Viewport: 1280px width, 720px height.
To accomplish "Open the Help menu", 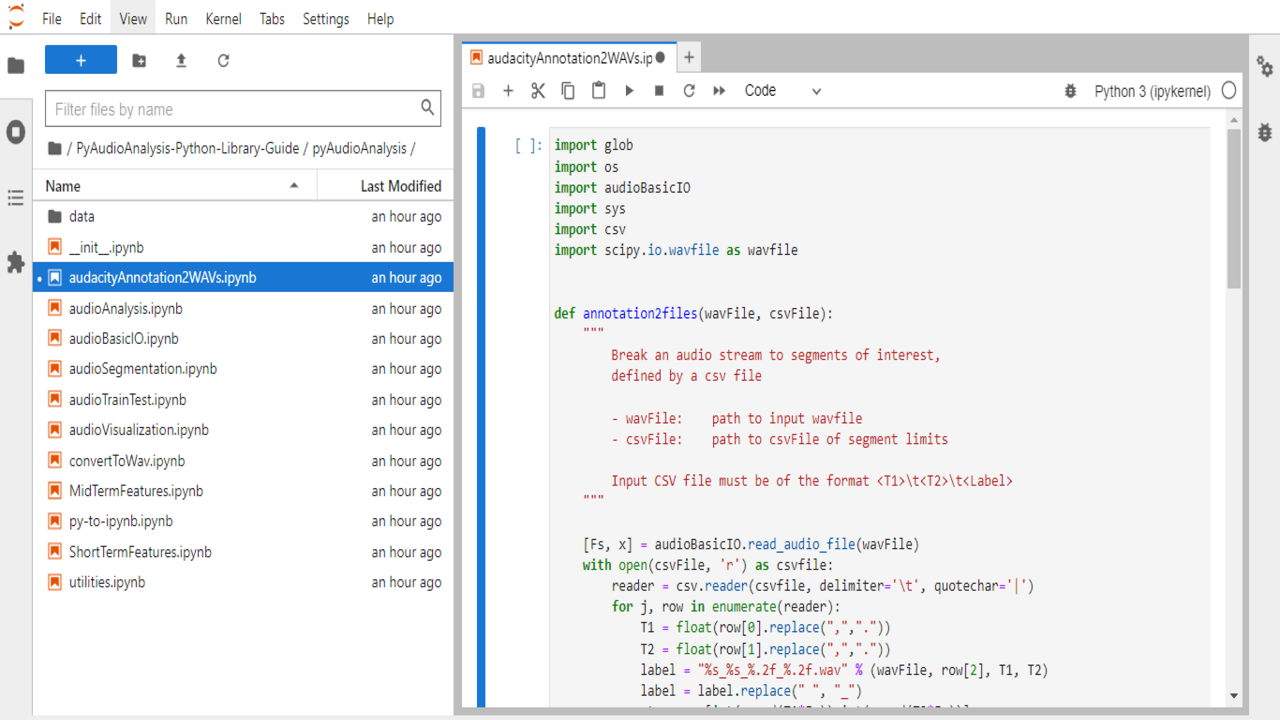I will click(x=380, y=19).
